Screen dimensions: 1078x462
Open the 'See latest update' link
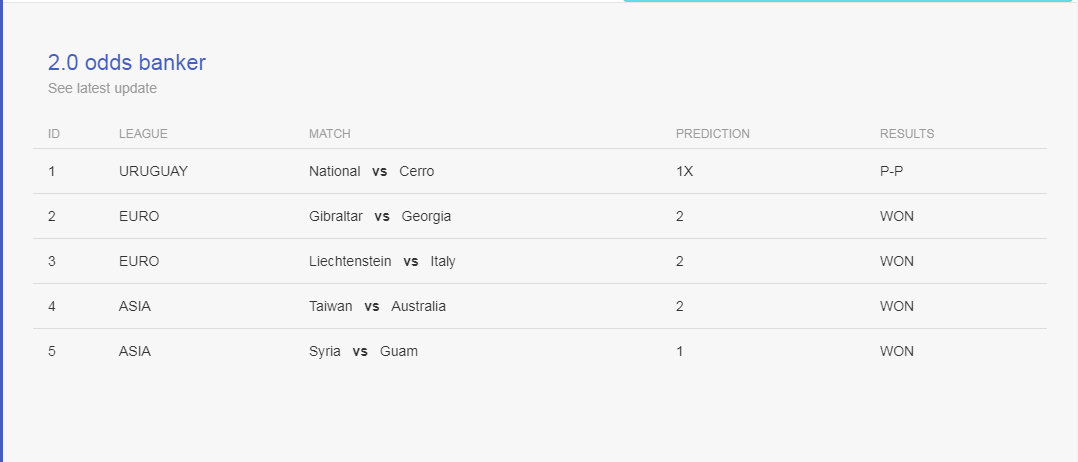click(x=102, y=89)
